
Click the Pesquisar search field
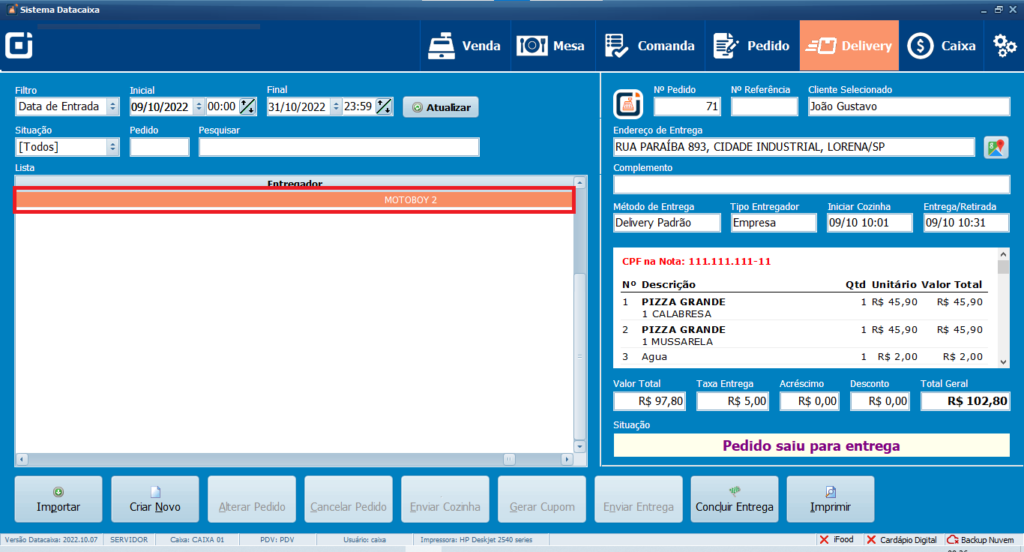tap(339, 147)
